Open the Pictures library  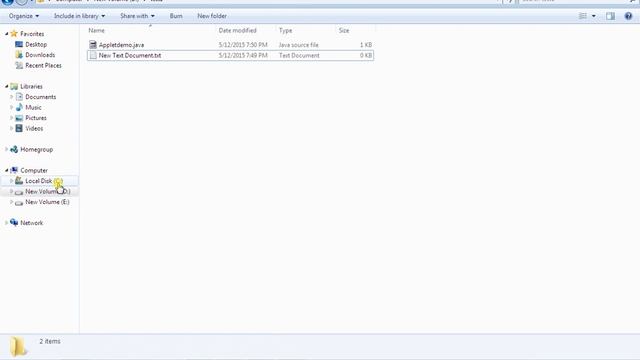(36, 118)
